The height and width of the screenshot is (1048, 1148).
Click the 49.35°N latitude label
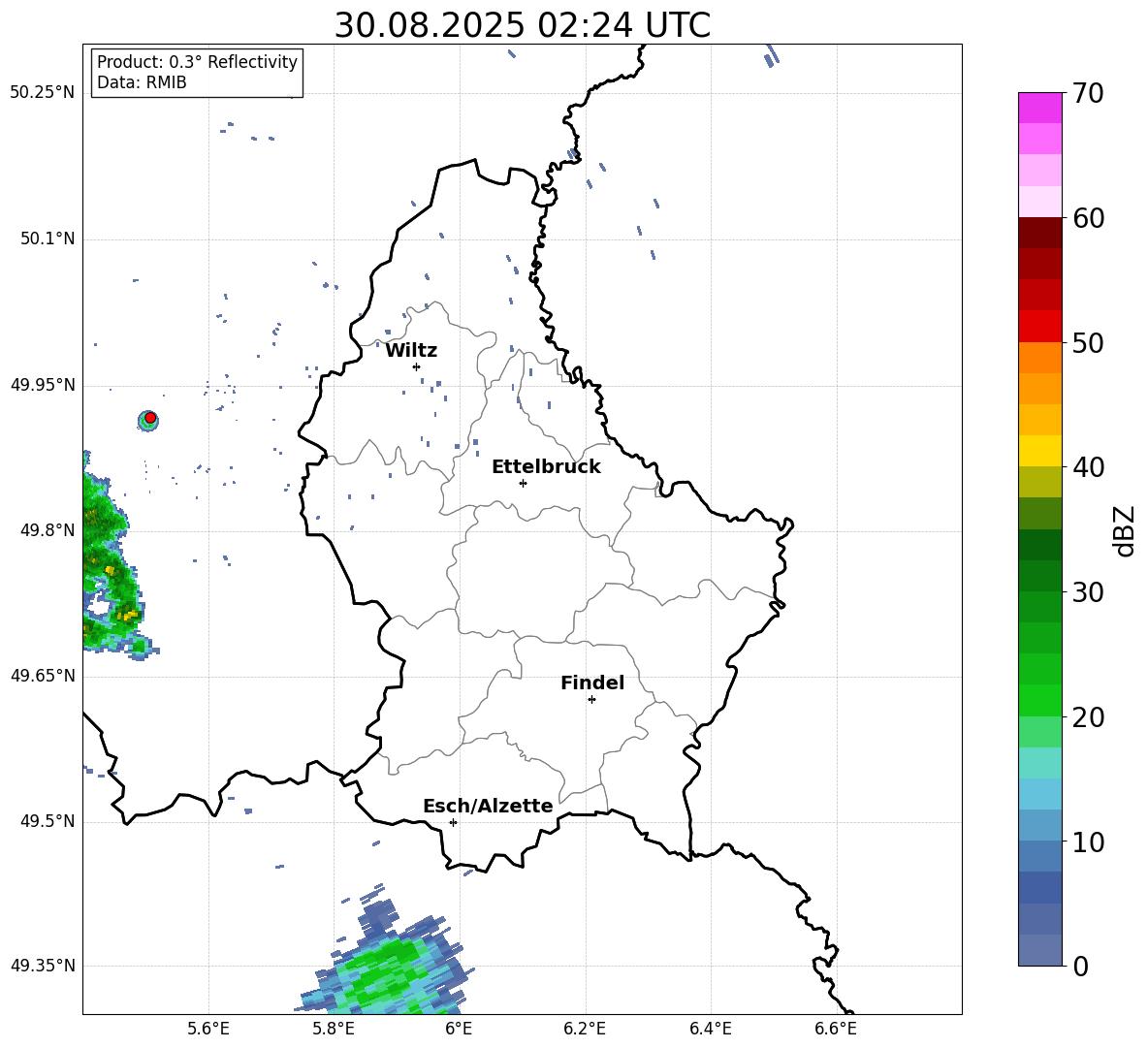tap(43, 966)
